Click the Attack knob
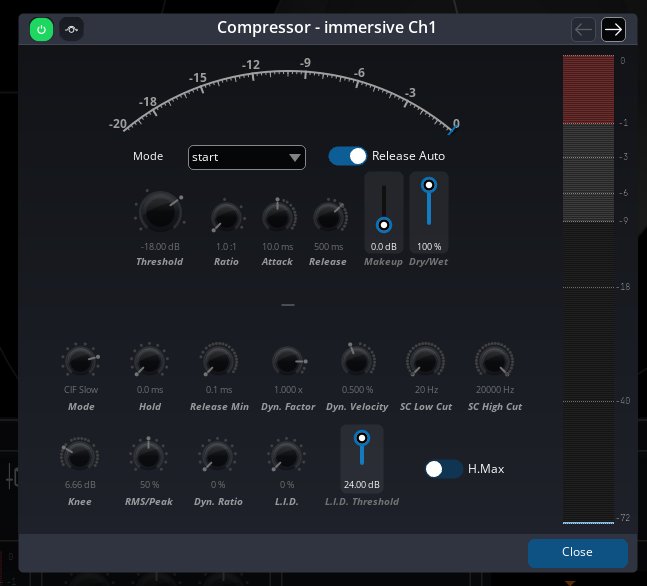Viewport: 647px width, 586px height. tap(277, 216)
